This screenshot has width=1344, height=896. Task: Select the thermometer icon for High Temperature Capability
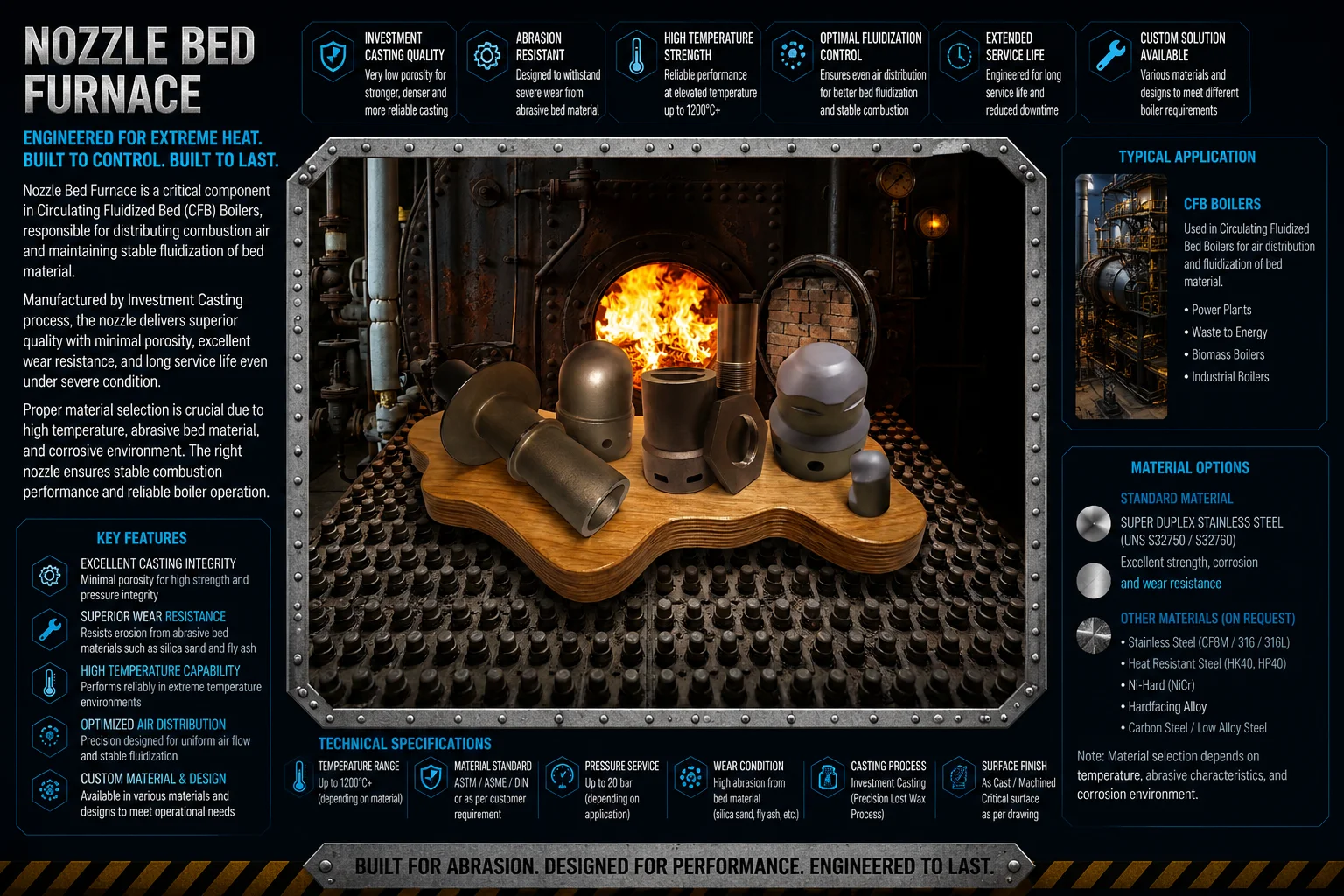50,682
